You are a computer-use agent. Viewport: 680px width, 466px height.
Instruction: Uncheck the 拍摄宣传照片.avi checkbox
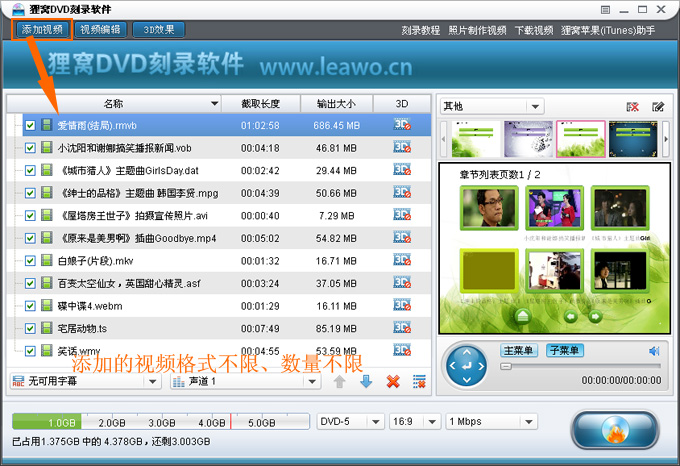click(x=30, y=215)
